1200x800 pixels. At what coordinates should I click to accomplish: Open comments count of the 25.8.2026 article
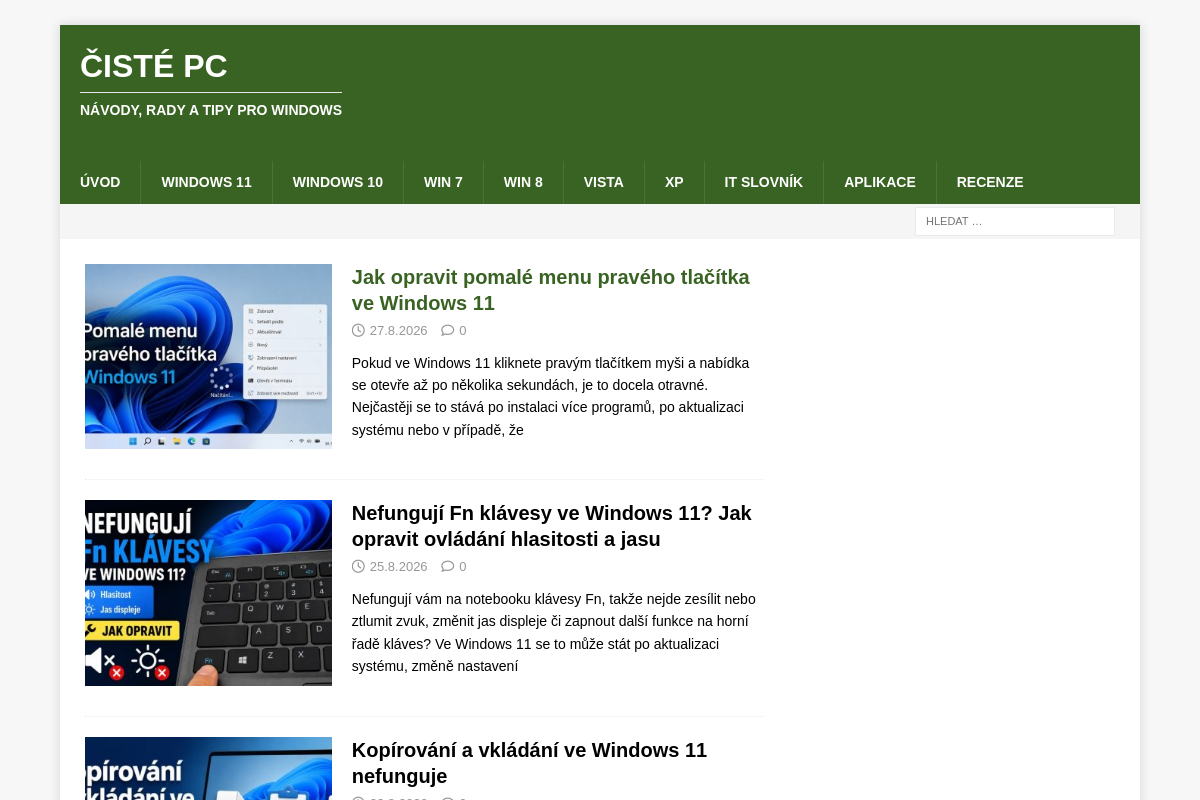pos(462,567)
